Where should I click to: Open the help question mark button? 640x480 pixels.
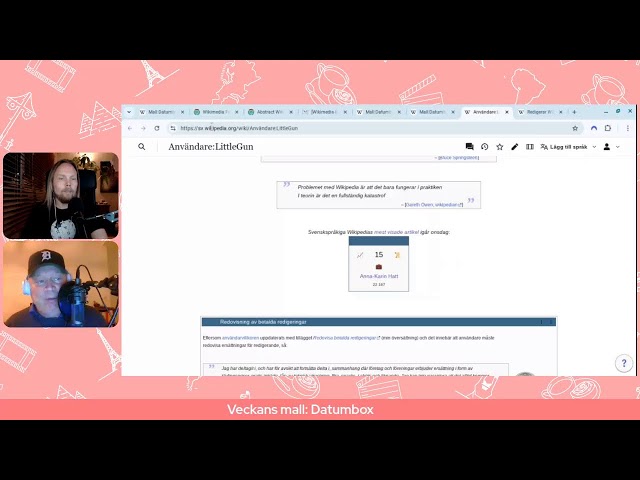pyautogui.click(x=624, y=363)
